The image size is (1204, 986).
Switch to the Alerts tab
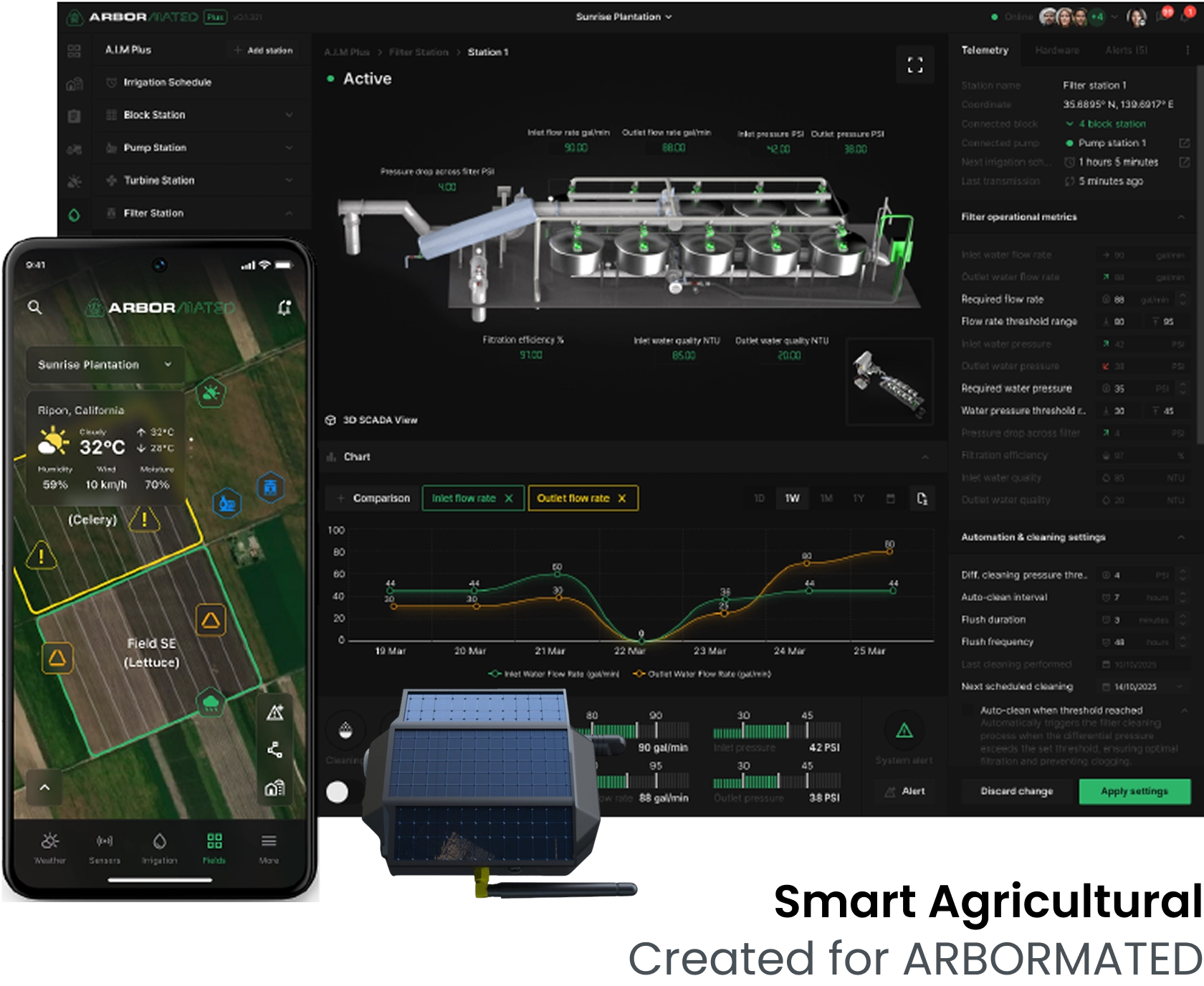click(x=1126, y=50)
